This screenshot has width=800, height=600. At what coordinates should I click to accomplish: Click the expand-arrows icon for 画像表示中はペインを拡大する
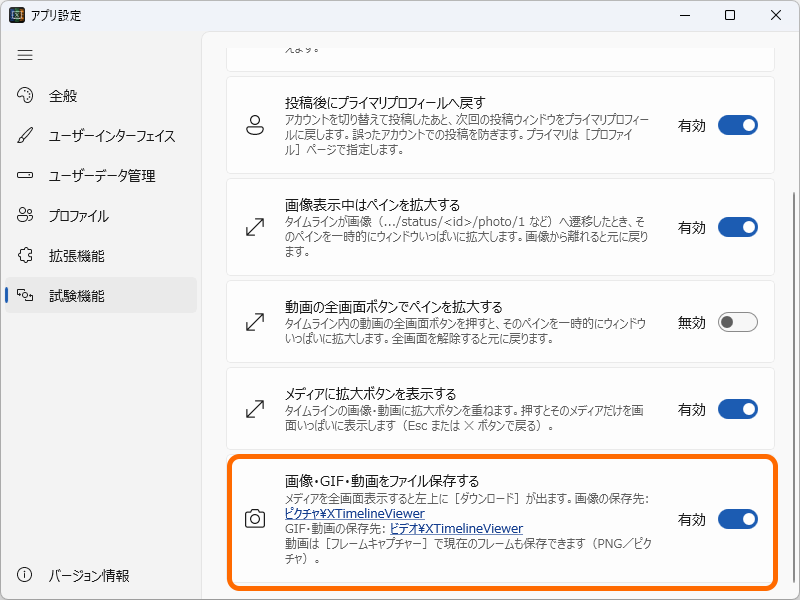255,227
